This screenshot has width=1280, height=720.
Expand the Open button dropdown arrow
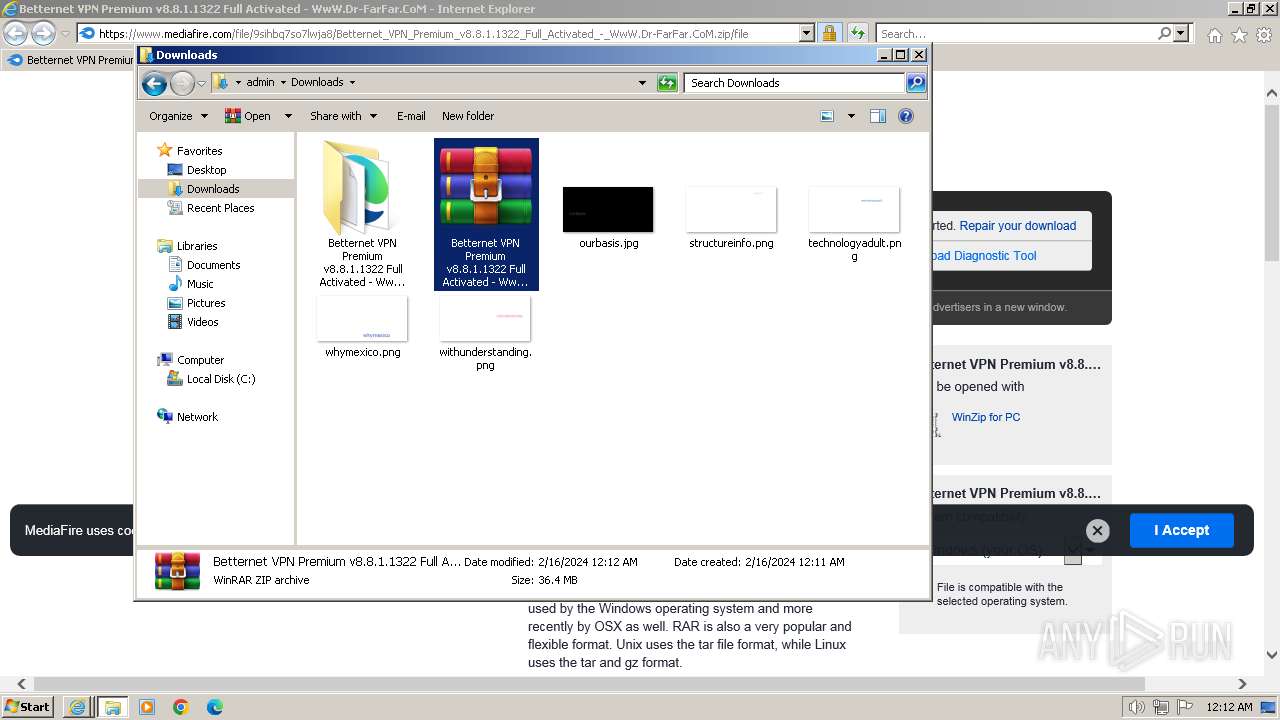click(288, 116)
